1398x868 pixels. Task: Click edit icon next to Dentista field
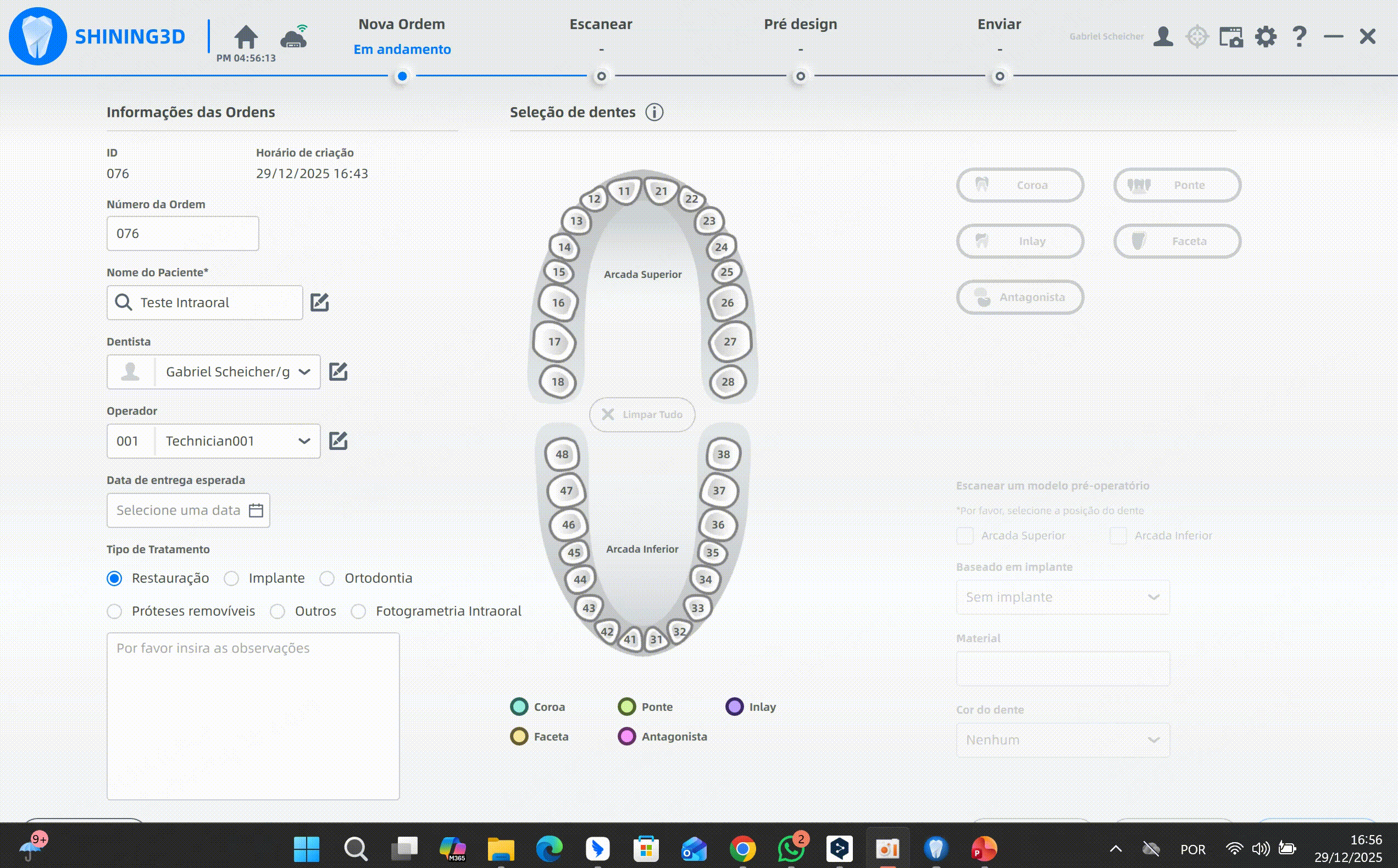coord(338,372)
